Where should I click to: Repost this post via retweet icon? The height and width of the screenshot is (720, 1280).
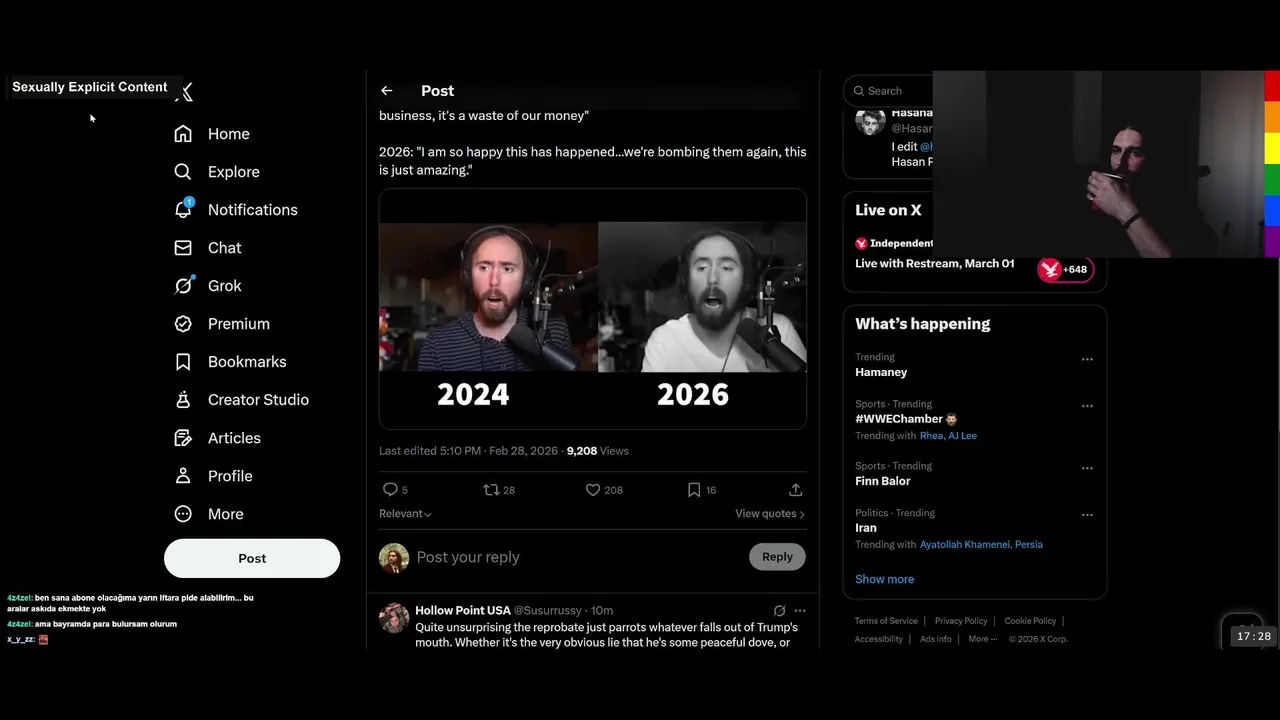tap(491, 490)
